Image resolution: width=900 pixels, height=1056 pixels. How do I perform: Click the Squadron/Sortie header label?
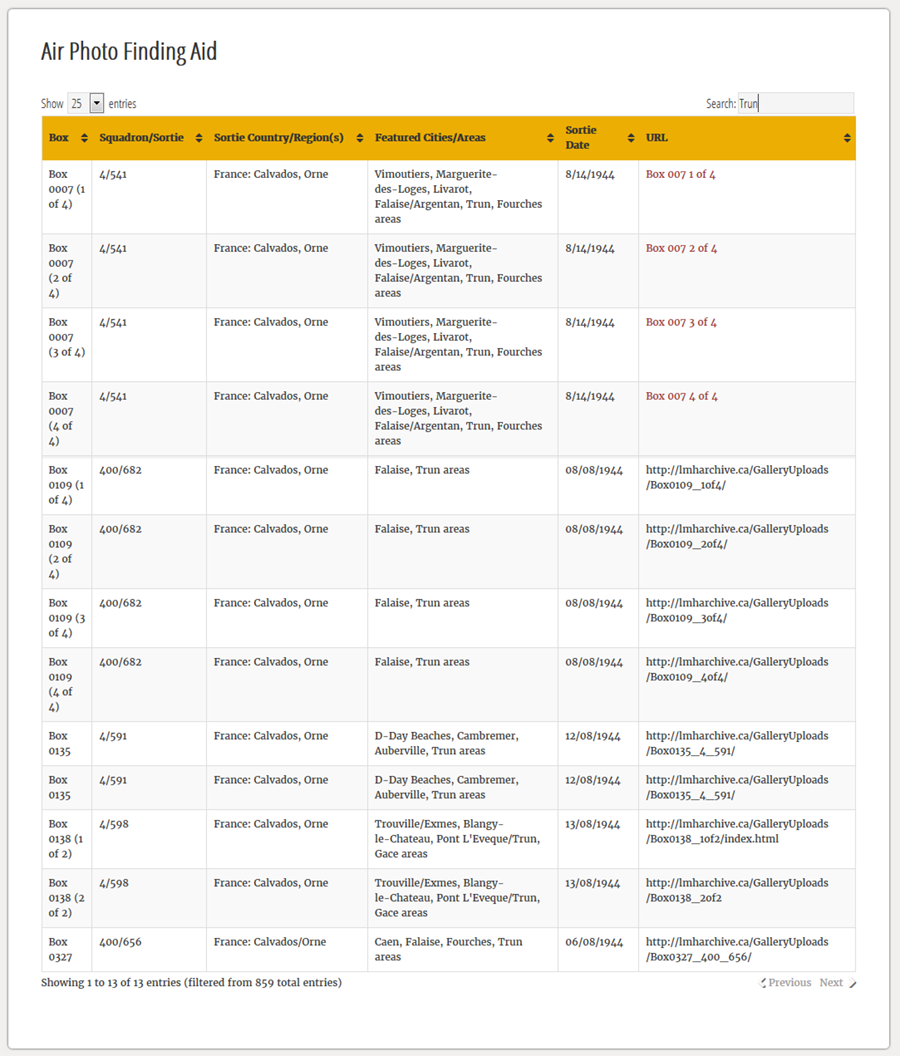[x=141, y=138]
